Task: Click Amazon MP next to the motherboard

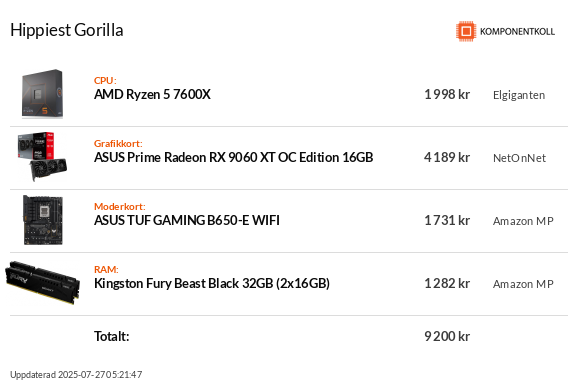Action: click(523, 221)
